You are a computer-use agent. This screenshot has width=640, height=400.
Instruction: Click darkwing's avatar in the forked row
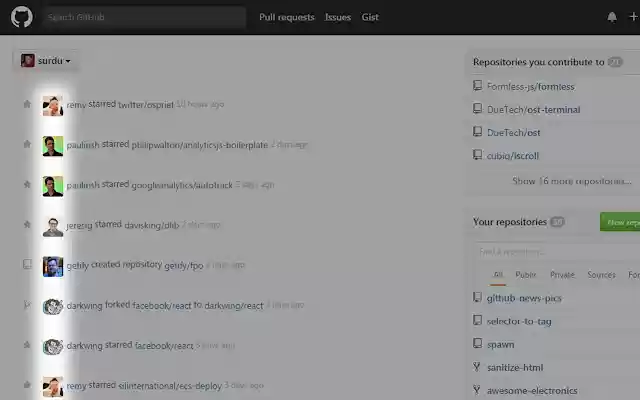(x=53, y=307)
